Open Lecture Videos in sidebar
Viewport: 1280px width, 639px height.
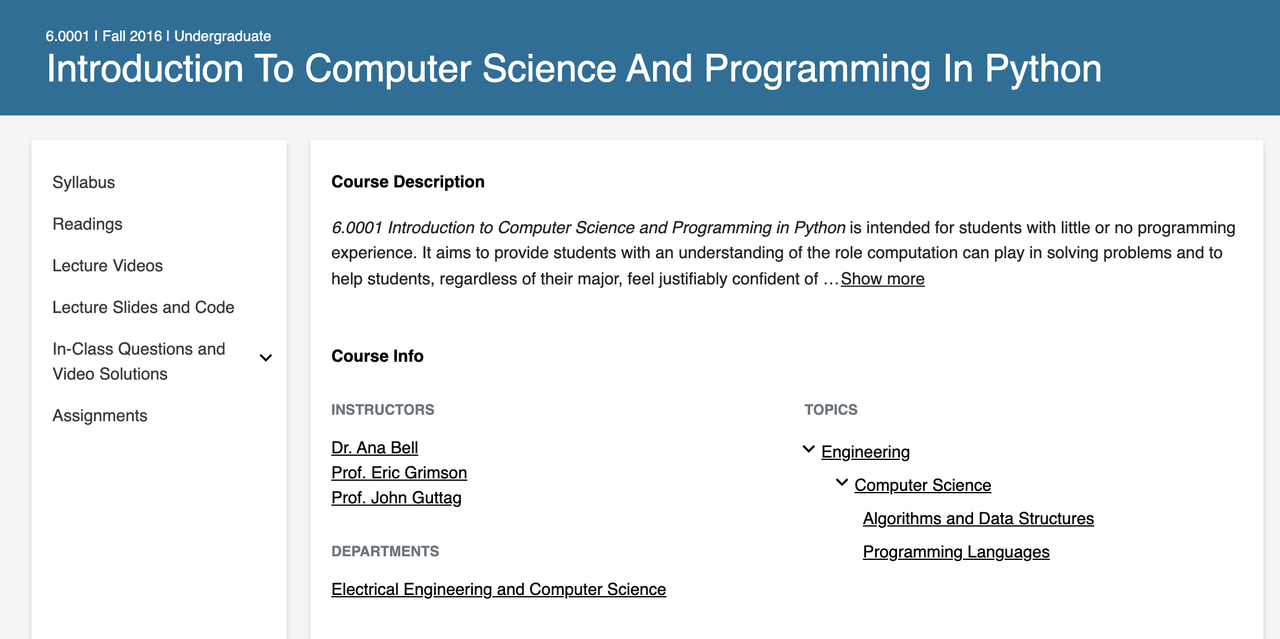click(x=108, y=266)
